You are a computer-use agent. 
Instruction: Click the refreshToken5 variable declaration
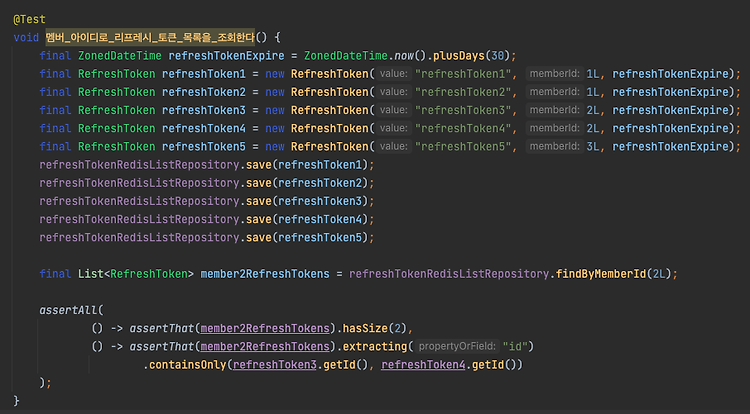tap(204, 147)
